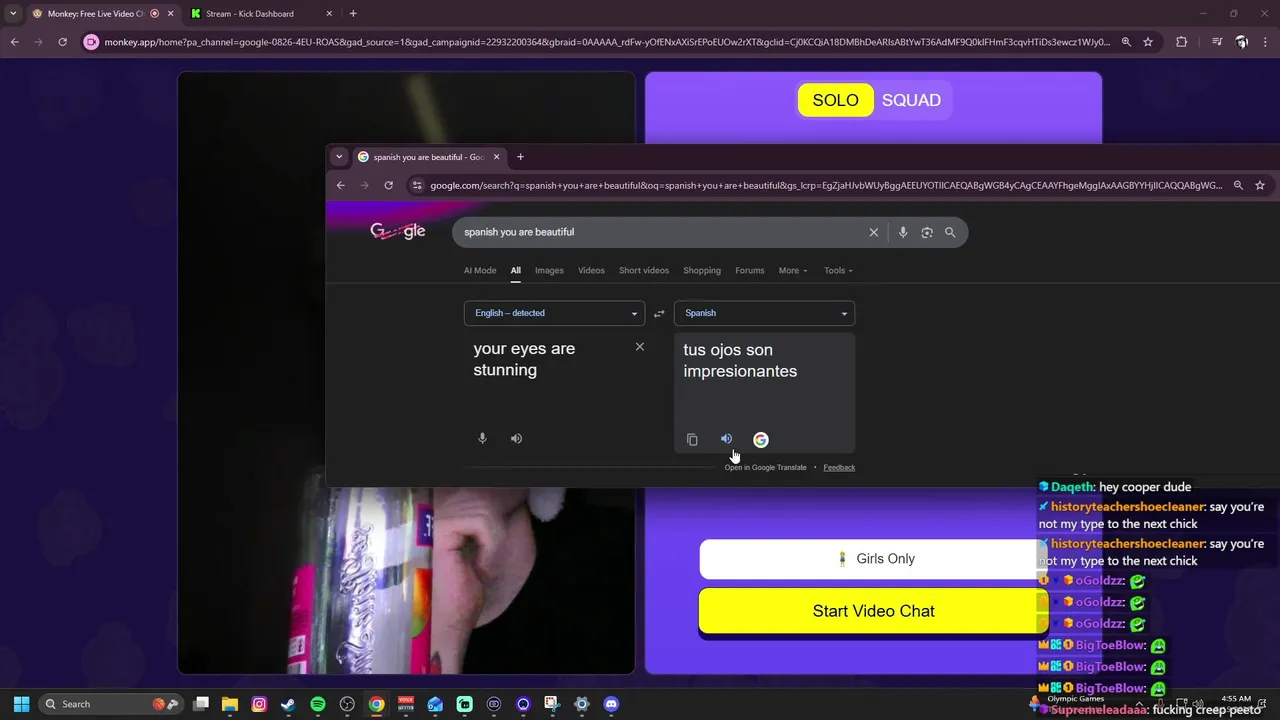1280x720 pixels.
Task: Open Instagram from the taskbar
Action: (259, 704)
